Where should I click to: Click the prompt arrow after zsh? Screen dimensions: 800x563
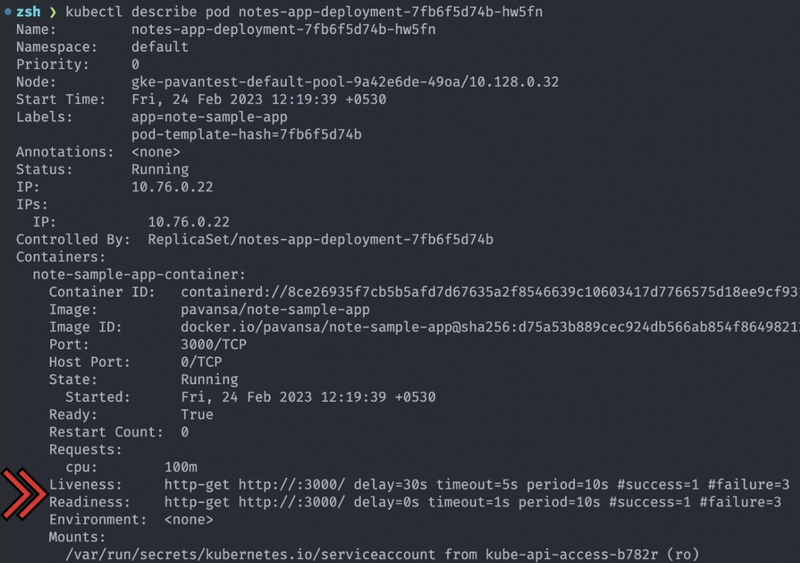[x=54, y=12]
